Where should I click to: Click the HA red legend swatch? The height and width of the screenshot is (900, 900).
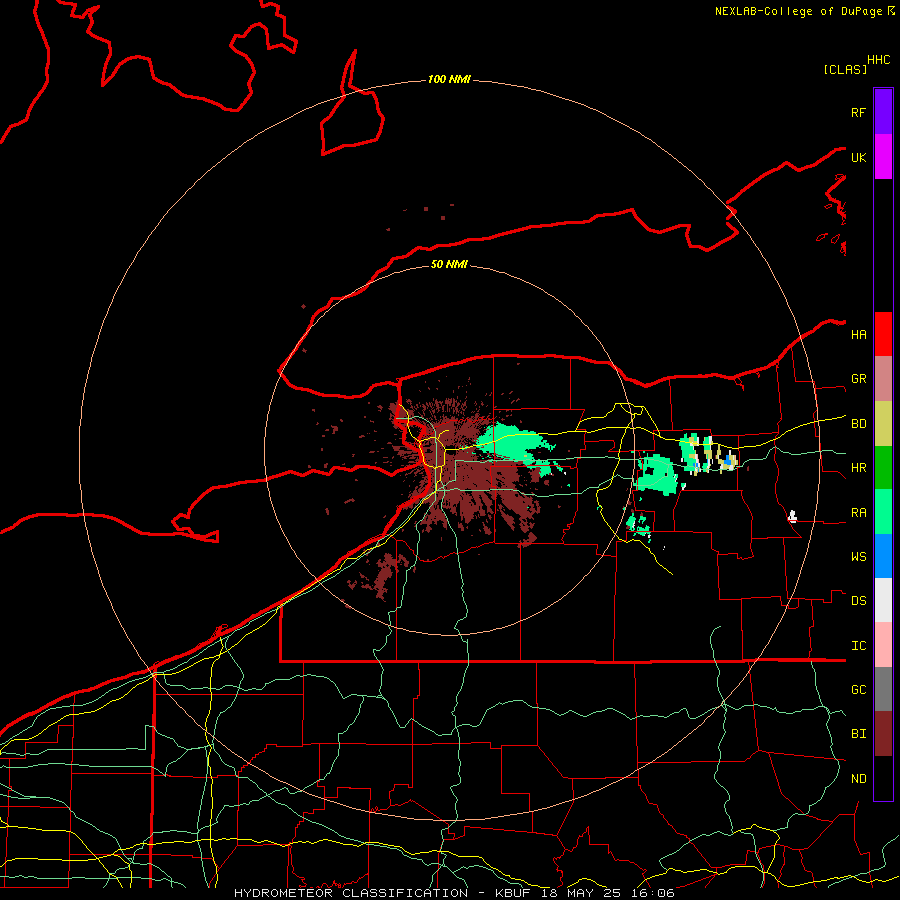pyautogui.click(x=883, y=334)
